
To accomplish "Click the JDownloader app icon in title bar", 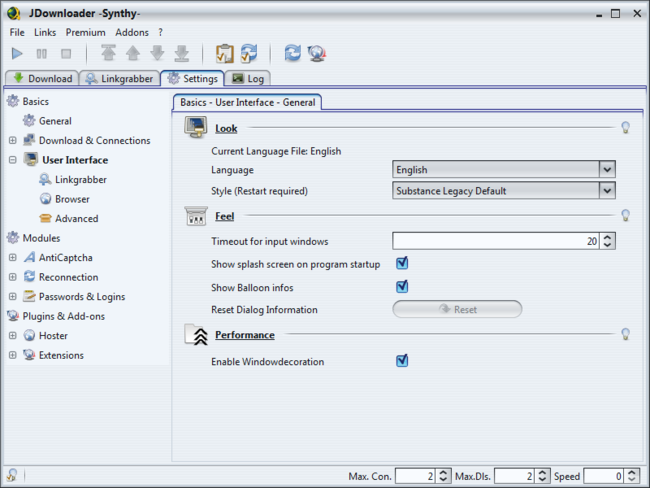I will pos(14,13).
